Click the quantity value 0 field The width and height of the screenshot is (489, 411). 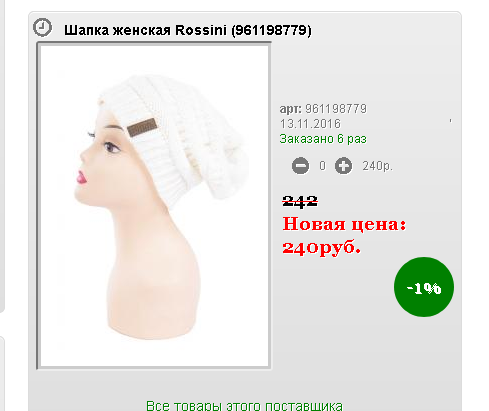pyautogui.click(x=322, y=166)
